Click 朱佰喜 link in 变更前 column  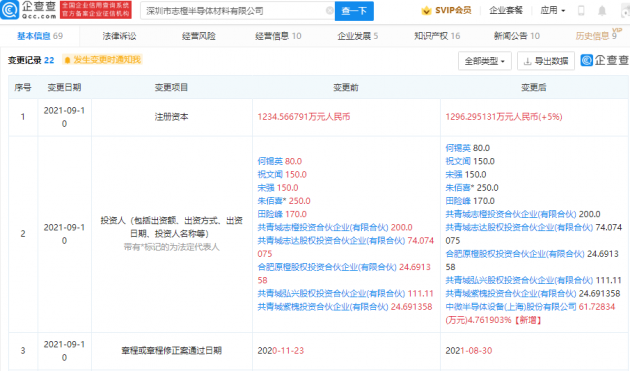pos(270,201)
